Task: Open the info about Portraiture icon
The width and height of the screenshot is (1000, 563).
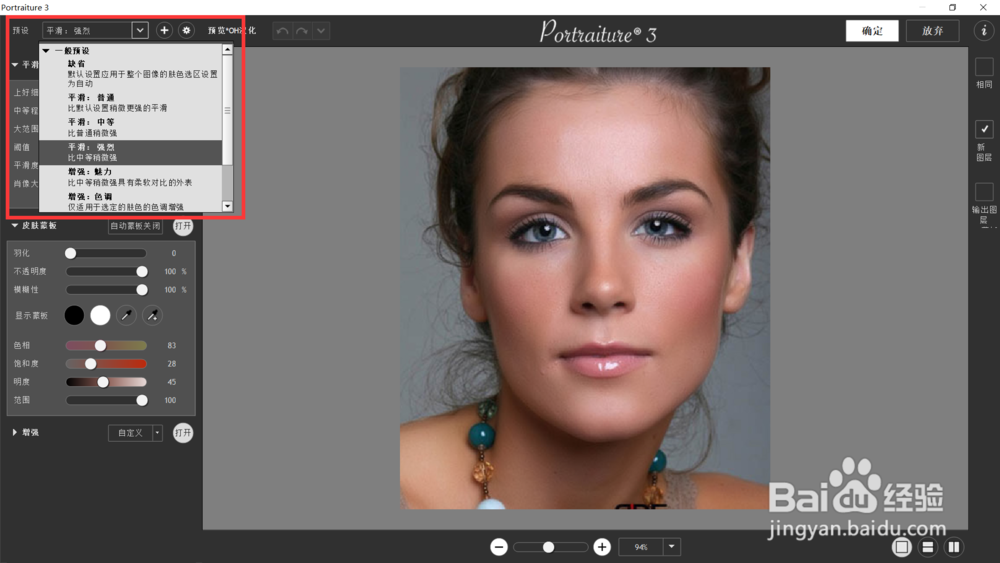Action: pyautogui.click(x=984, y=30)
